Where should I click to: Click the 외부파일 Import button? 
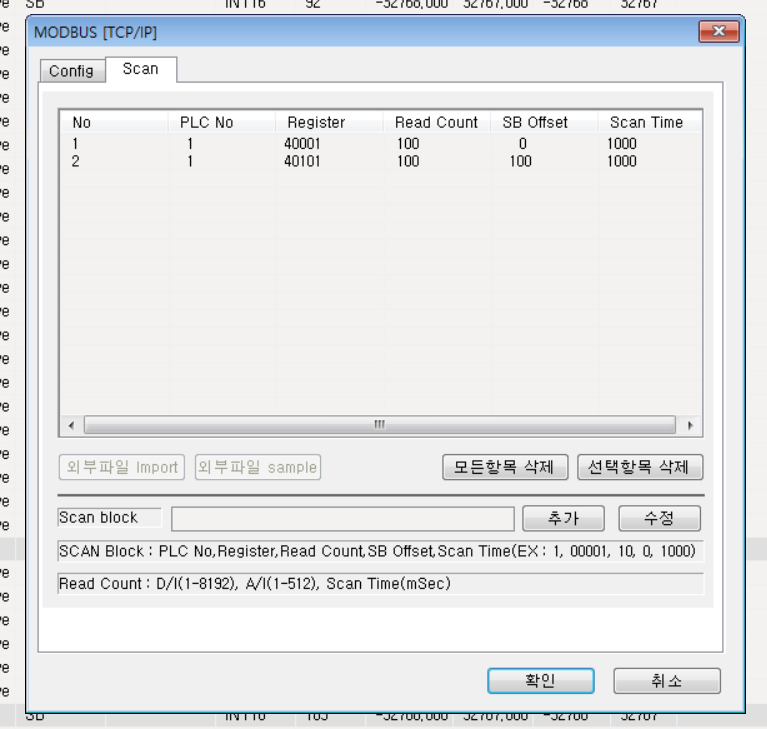122,467
